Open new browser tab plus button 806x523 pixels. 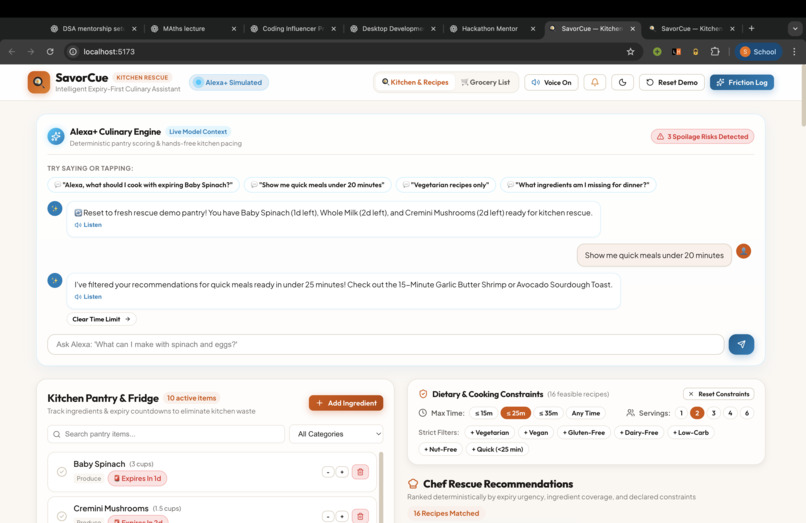click(x=752, y=28)
